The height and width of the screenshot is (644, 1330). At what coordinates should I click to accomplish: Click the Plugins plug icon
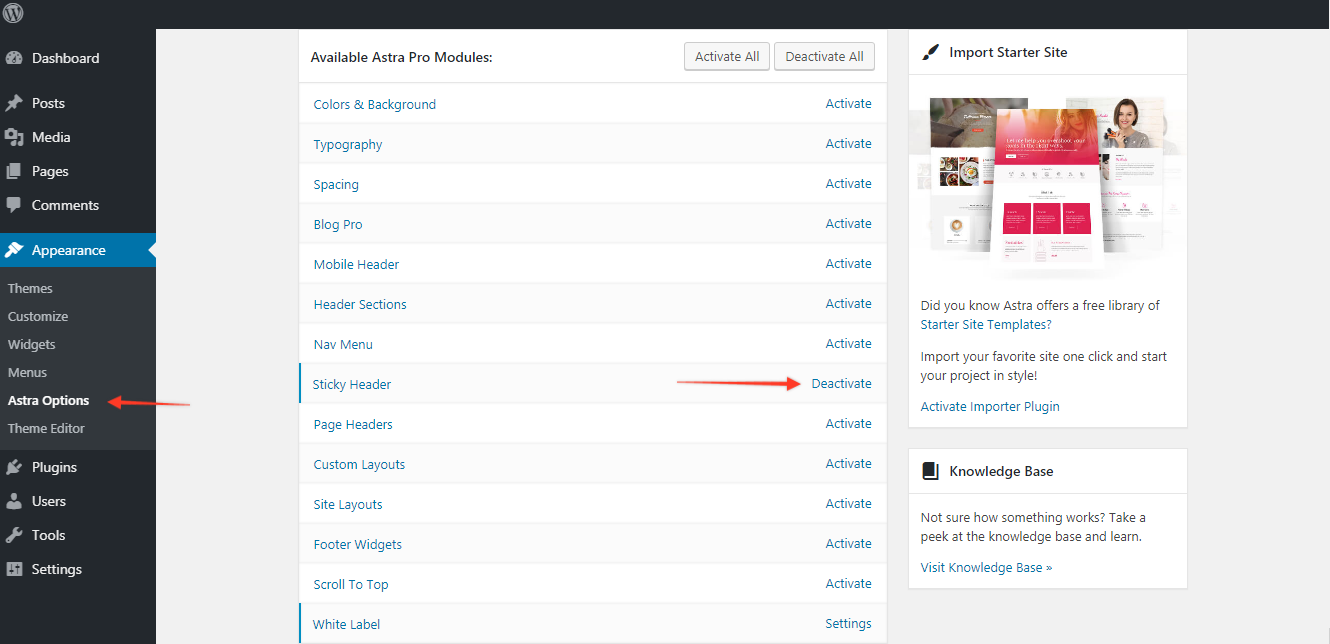tap(14, 467)
